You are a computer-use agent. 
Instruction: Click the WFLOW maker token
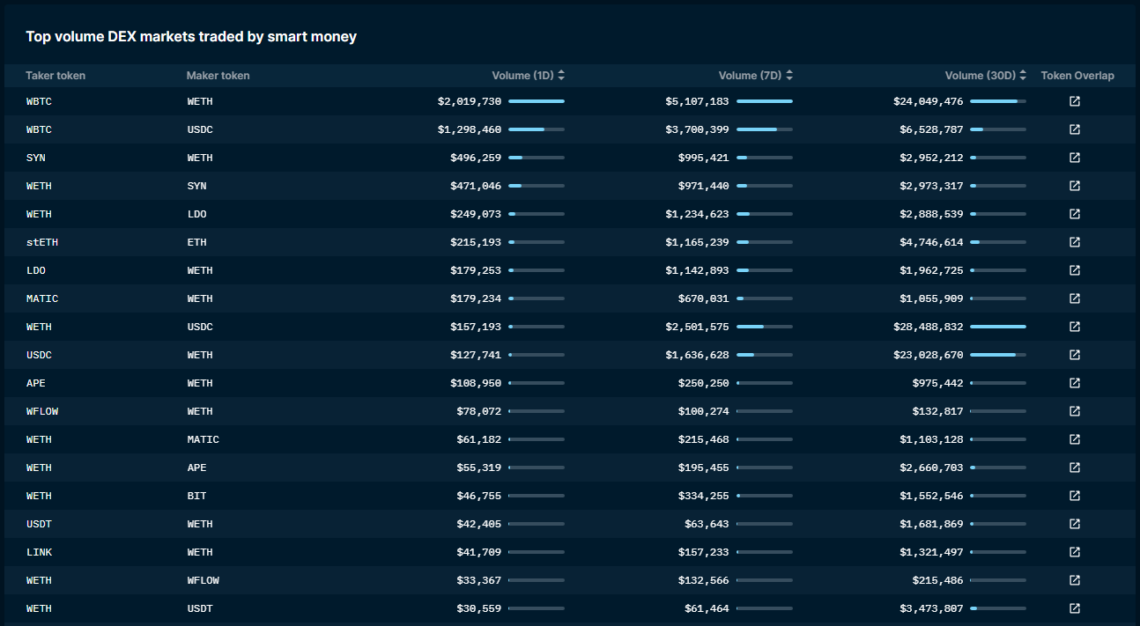pyautogui.click(x=203, y=580)
